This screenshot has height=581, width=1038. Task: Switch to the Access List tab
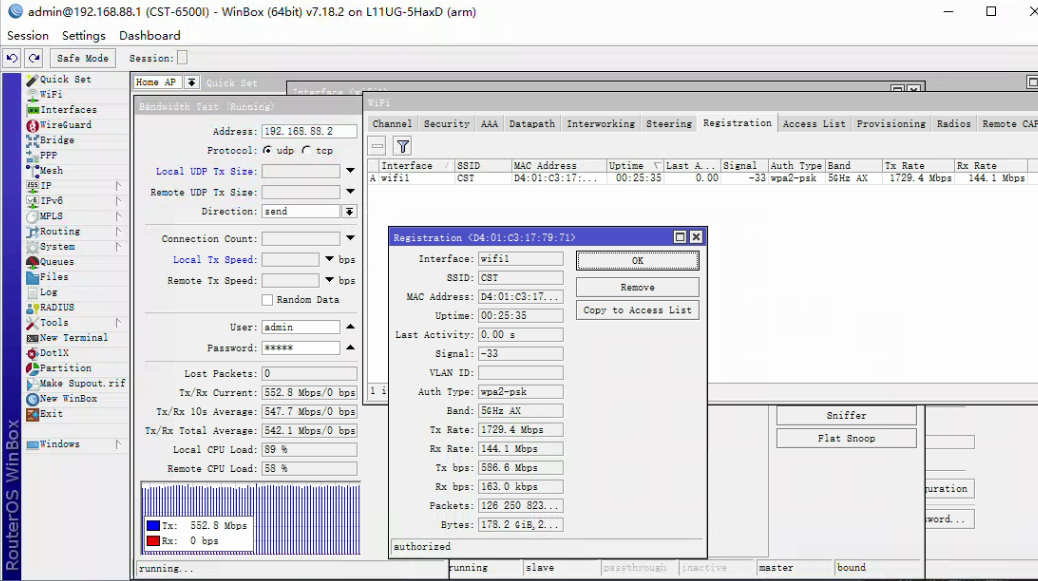click(813, 124)
